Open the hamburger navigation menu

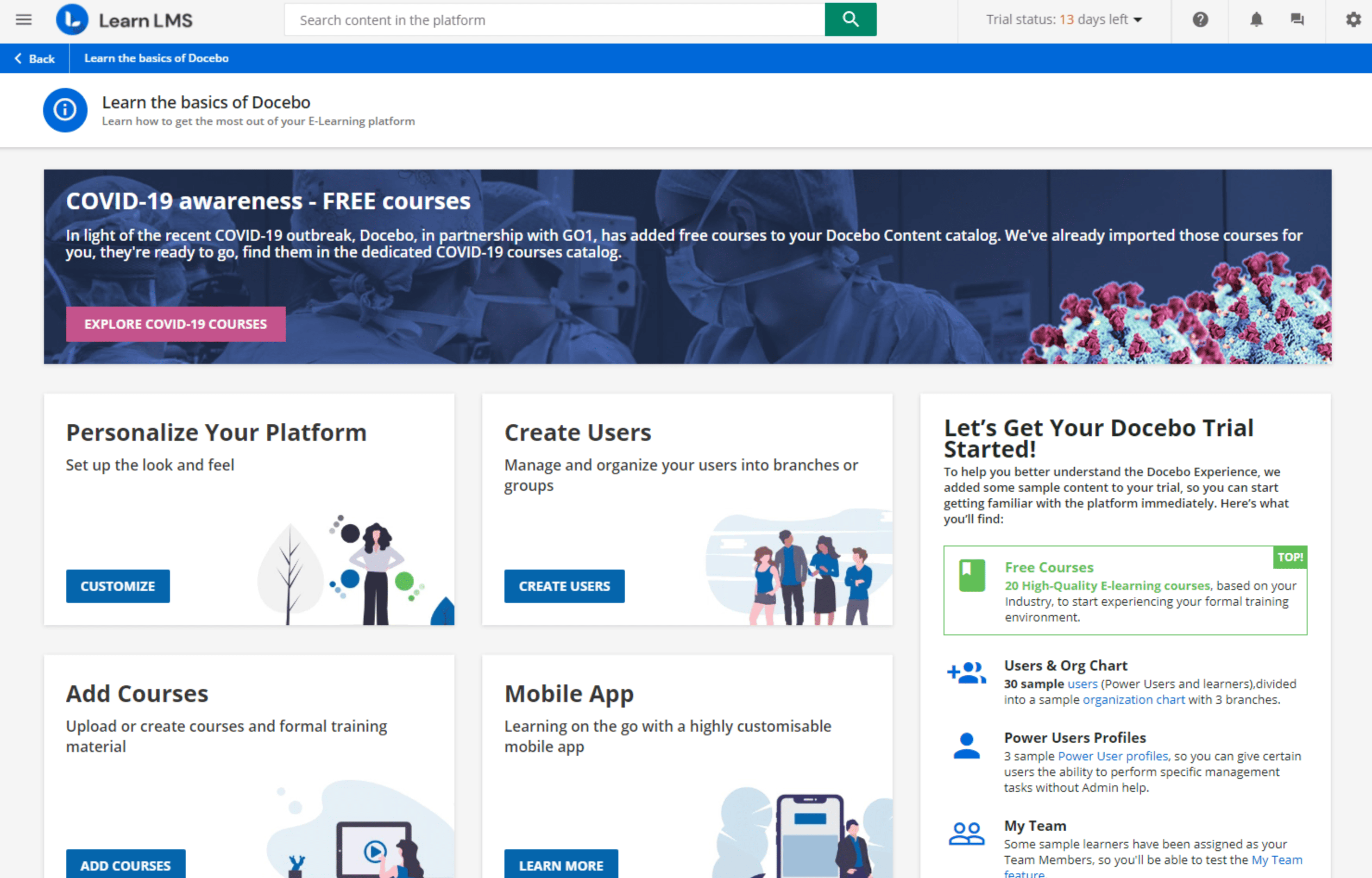[23, 19]
